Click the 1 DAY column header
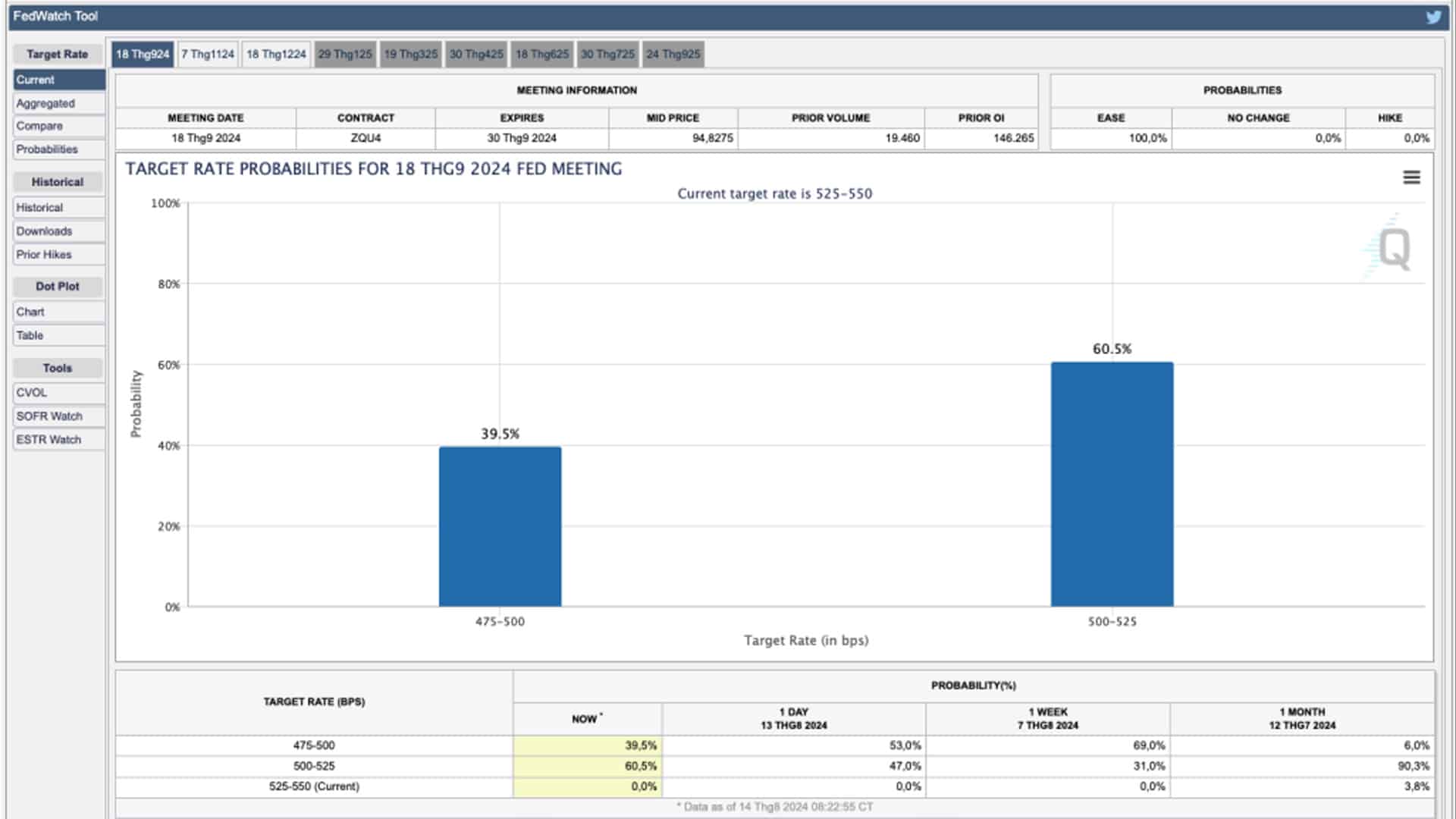This screenshot has width=1456, height=819. click(x=794, y=719)
